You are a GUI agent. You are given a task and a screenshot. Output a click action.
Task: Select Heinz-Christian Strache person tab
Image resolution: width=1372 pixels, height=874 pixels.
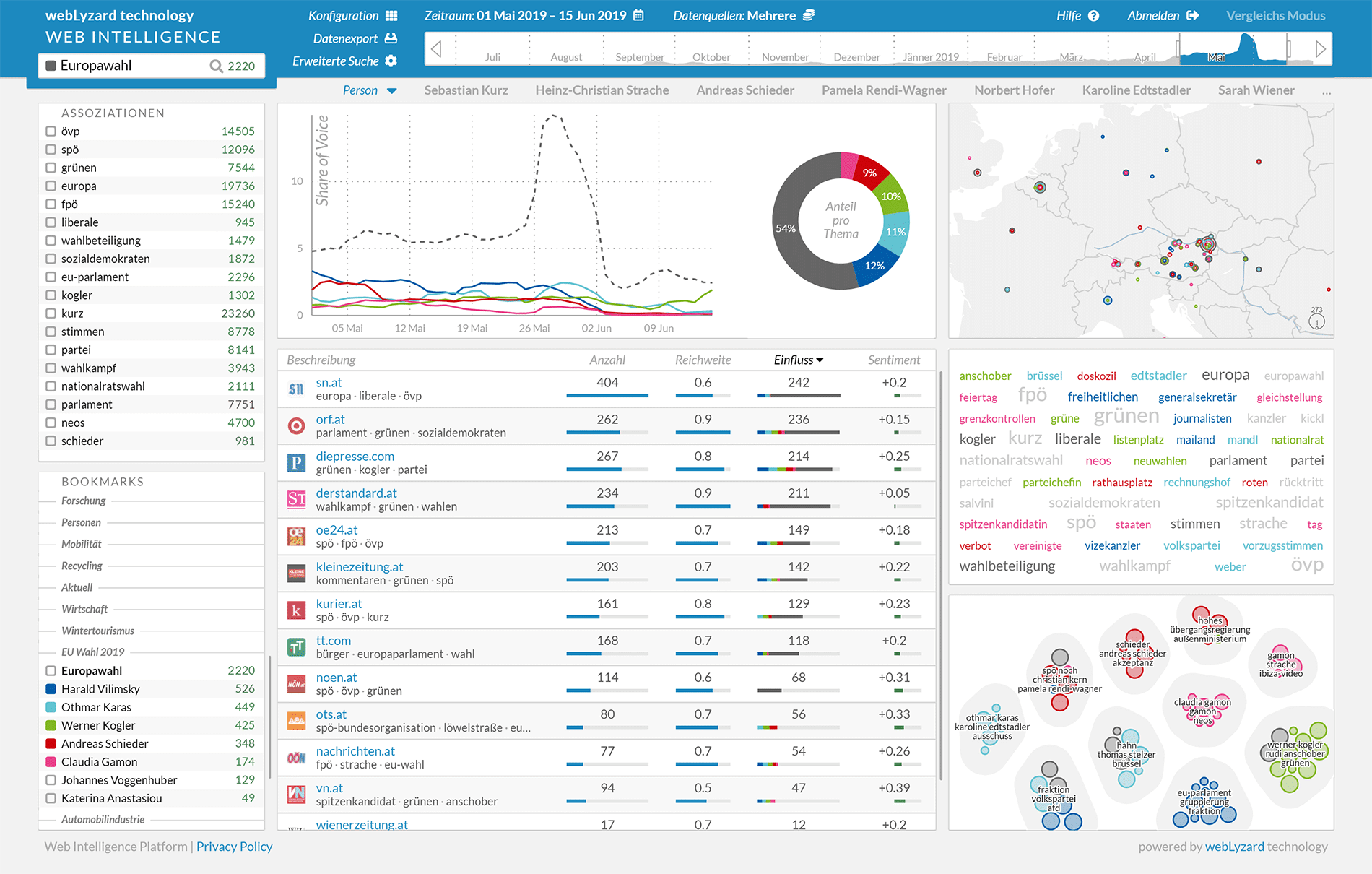coord(602,90)
